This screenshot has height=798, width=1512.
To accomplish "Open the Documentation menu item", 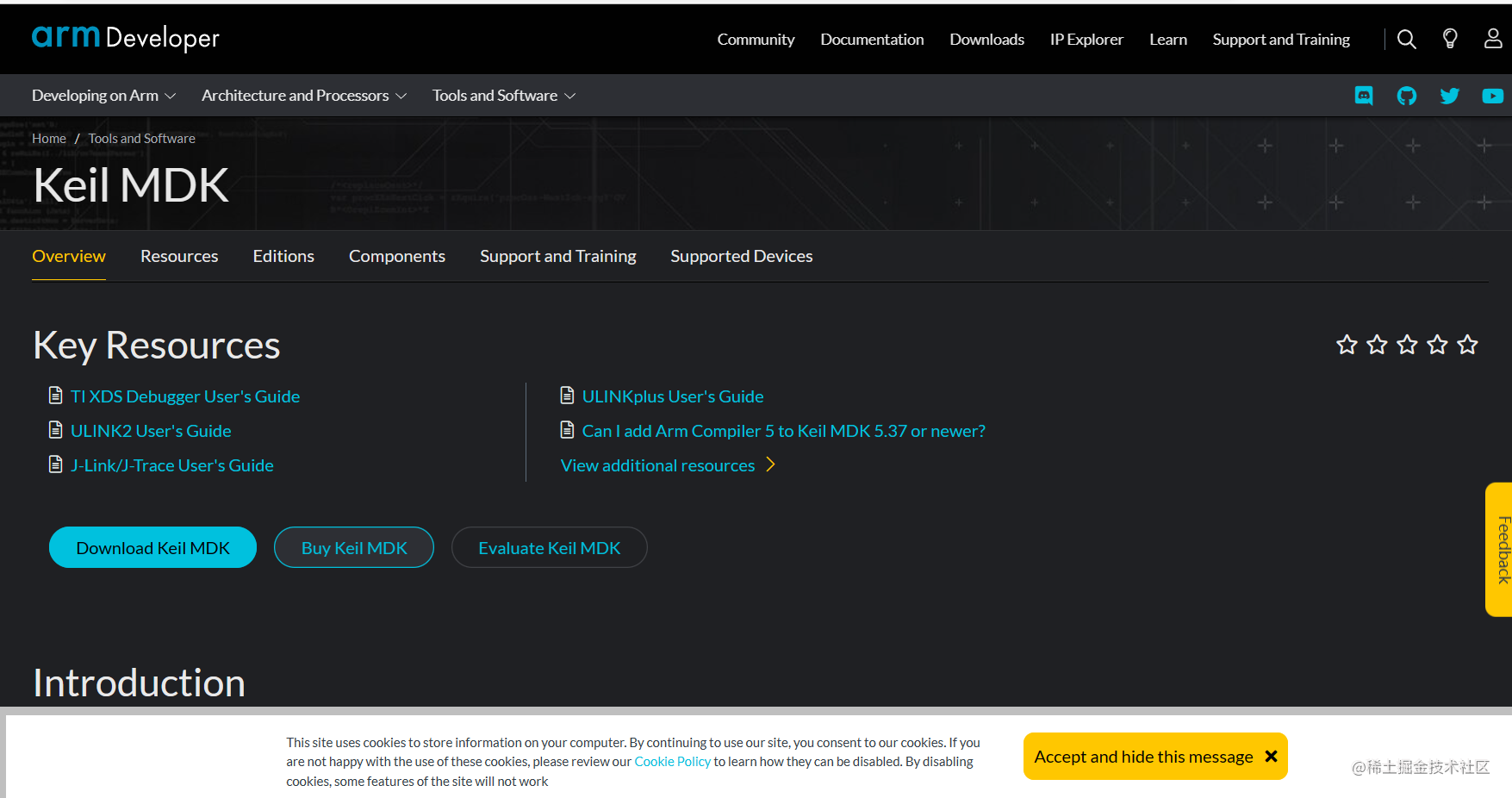I will pyautogui.click(x=872, y=40).
